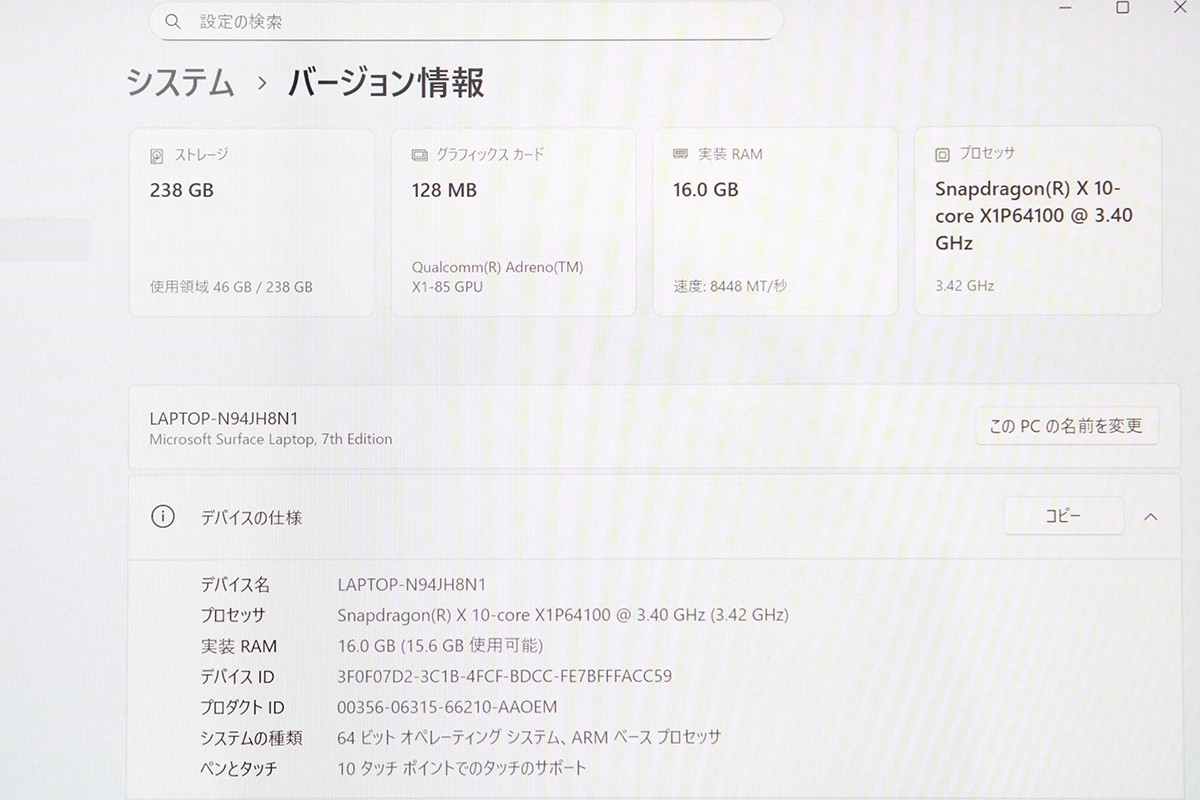Click the この PC の名前を変更 button

[1067, 425]
